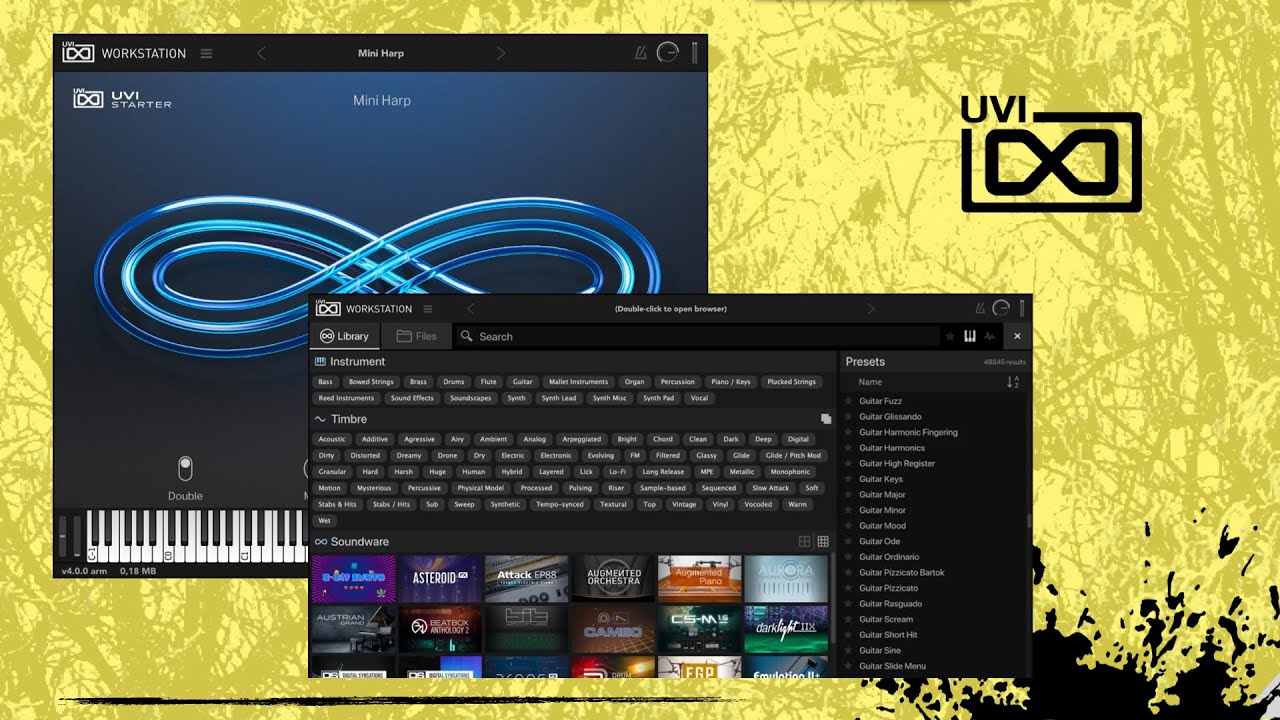Open the hamburger menu in the Mini Harp window
This screenshot has width=1280, height=720.
(x=206, y=54)
